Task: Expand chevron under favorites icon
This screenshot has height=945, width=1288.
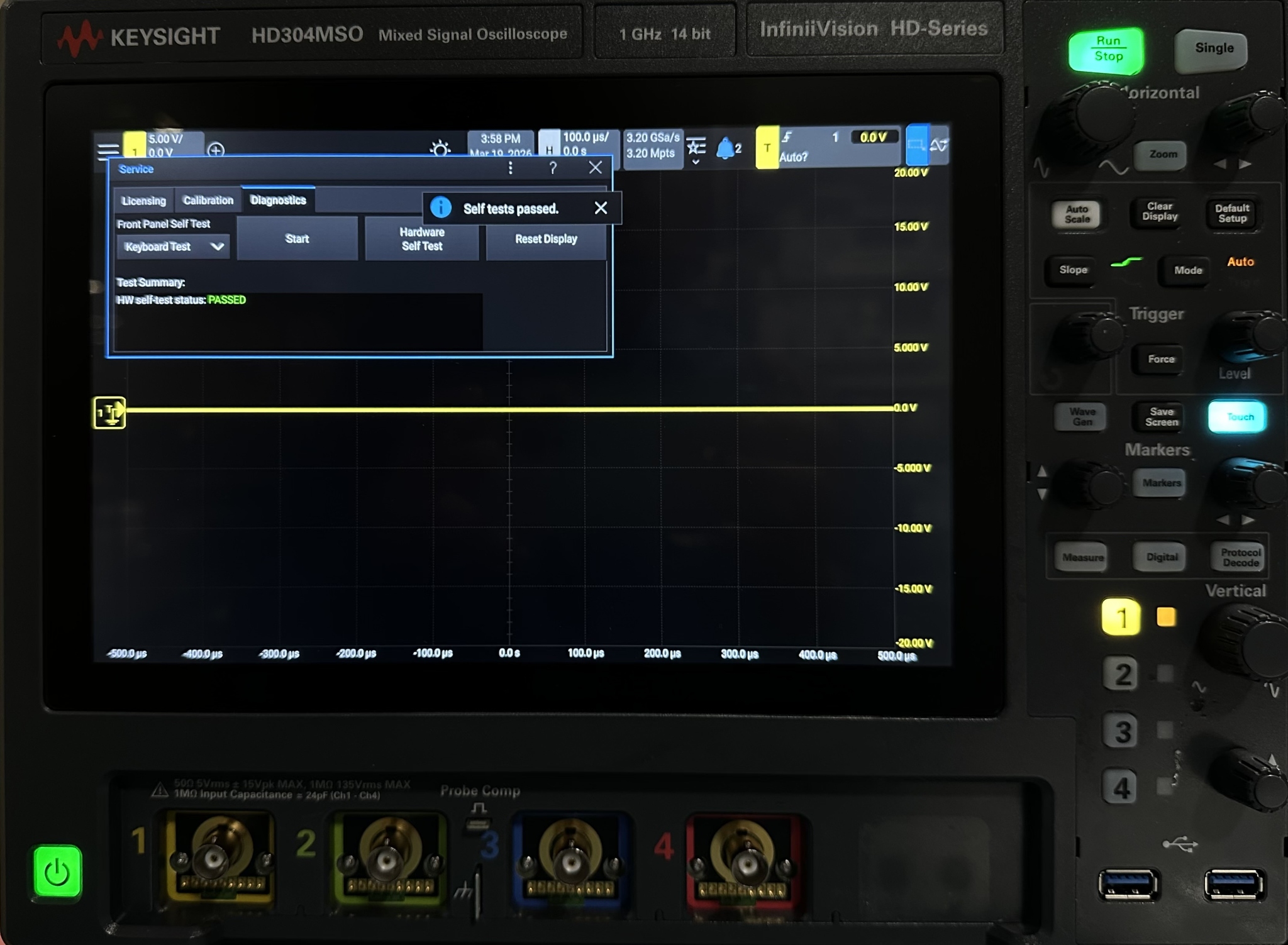Action: [x=696, y=162]
